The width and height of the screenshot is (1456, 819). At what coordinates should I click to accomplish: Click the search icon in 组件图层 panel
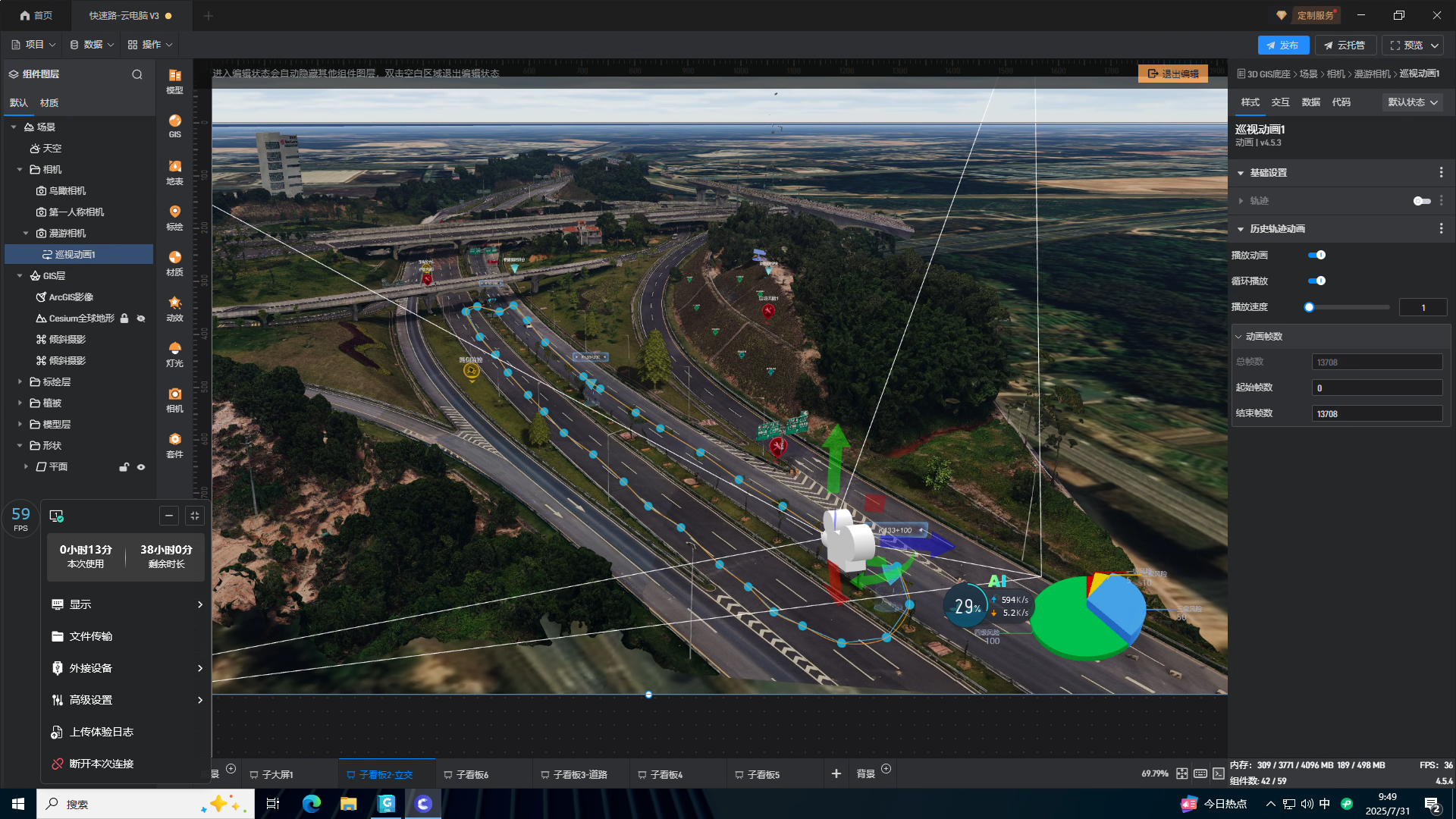point(137,74)
